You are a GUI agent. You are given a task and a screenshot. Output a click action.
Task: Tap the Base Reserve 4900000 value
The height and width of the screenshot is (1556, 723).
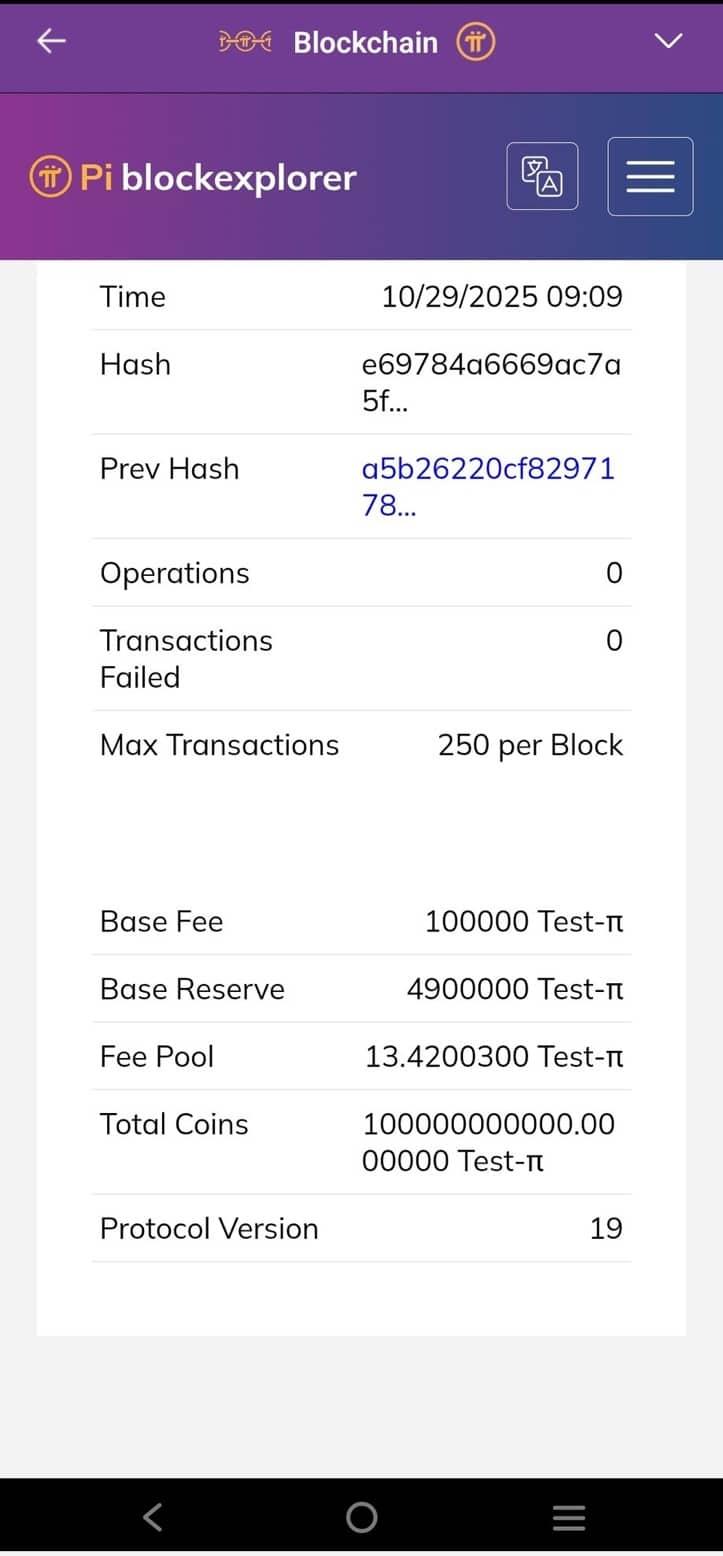[514, 989]
